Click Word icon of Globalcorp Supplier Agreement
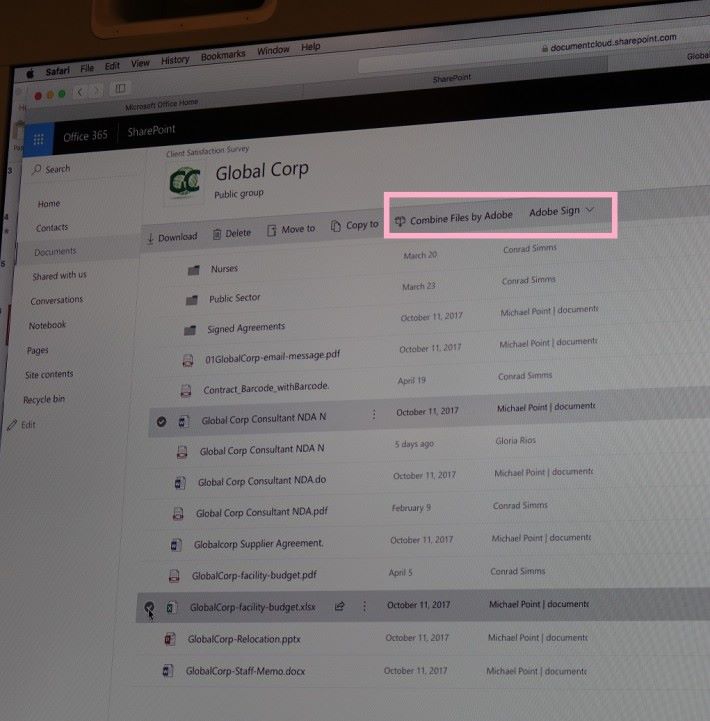710x721 pixels. (176, 545)
